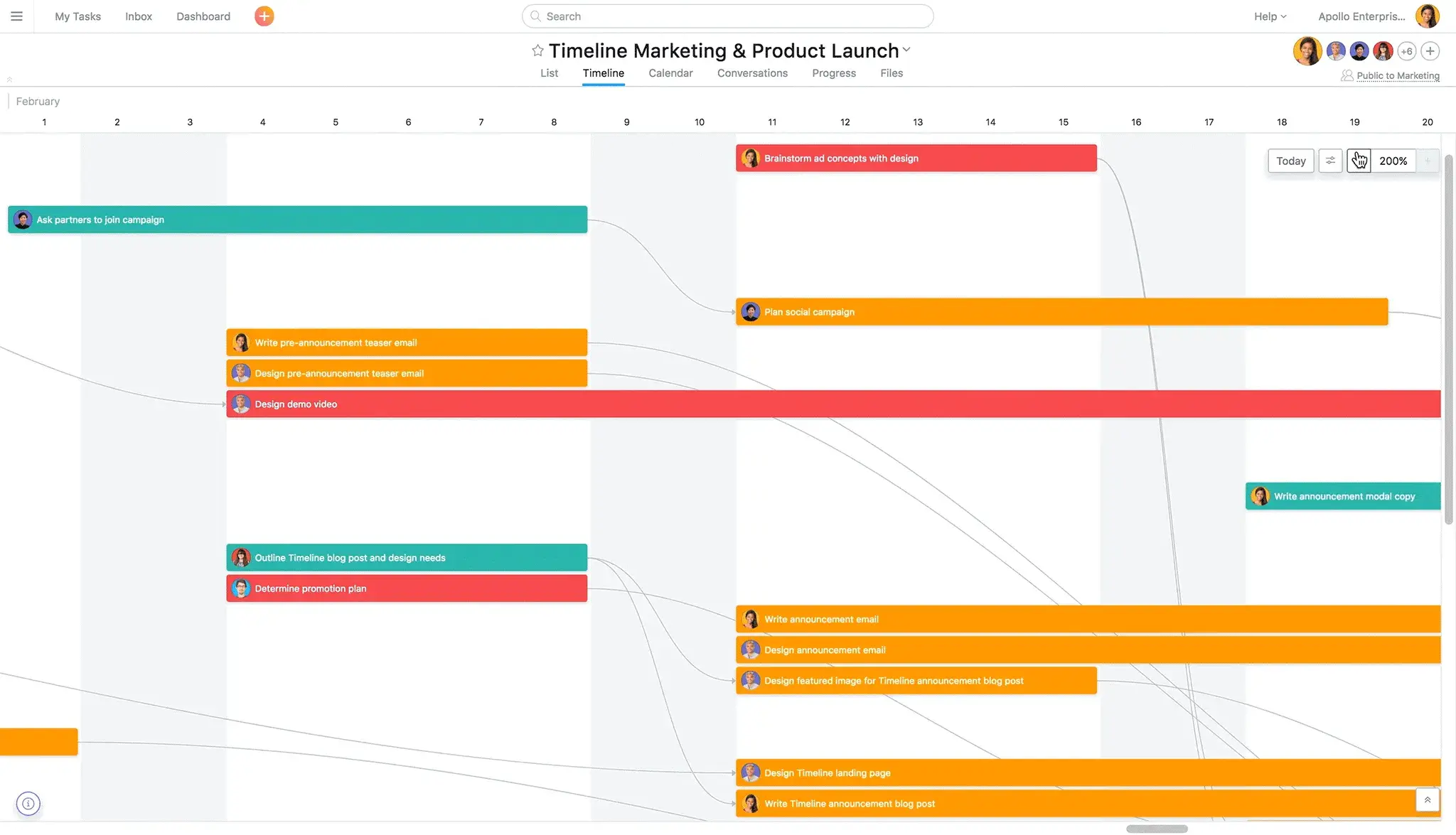Click the Today button
The image size is (1456, 835).
[x=1291, y=160]
